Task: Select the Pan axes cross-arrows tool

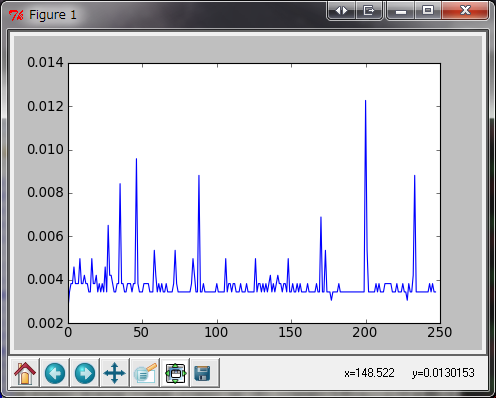Action: [x=114, y=373]
